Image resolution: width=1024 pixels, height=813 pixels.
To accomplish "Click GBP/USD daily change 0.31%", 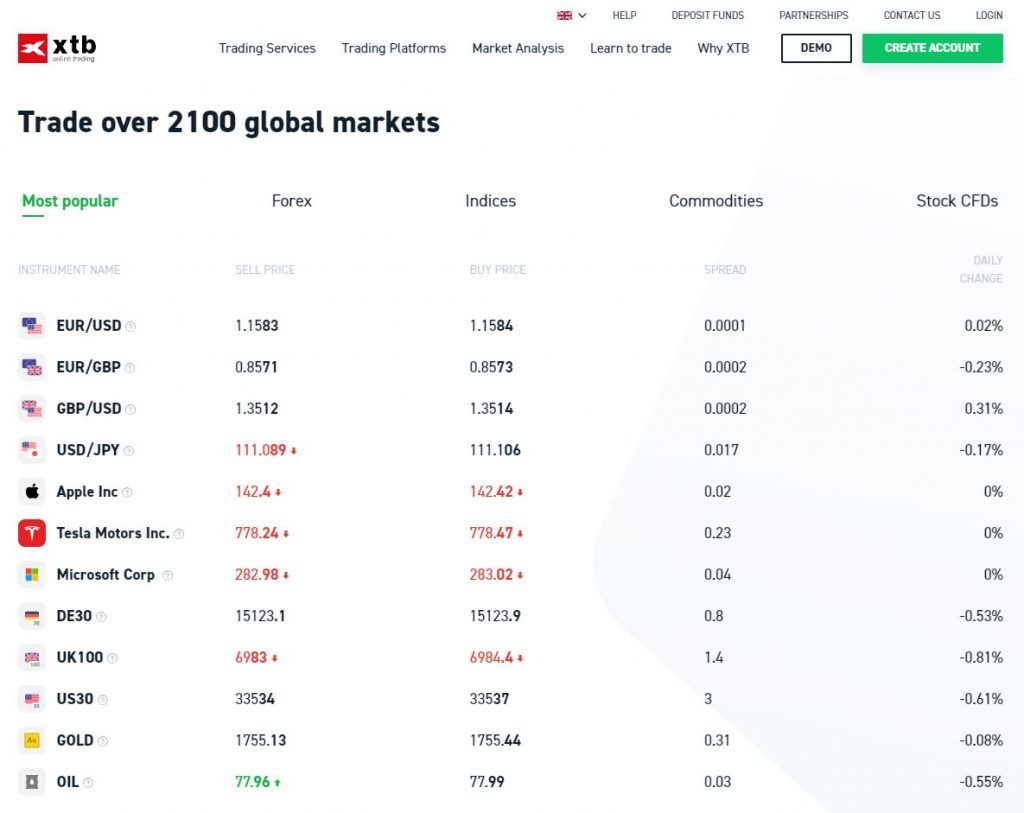I will [984, 408].
